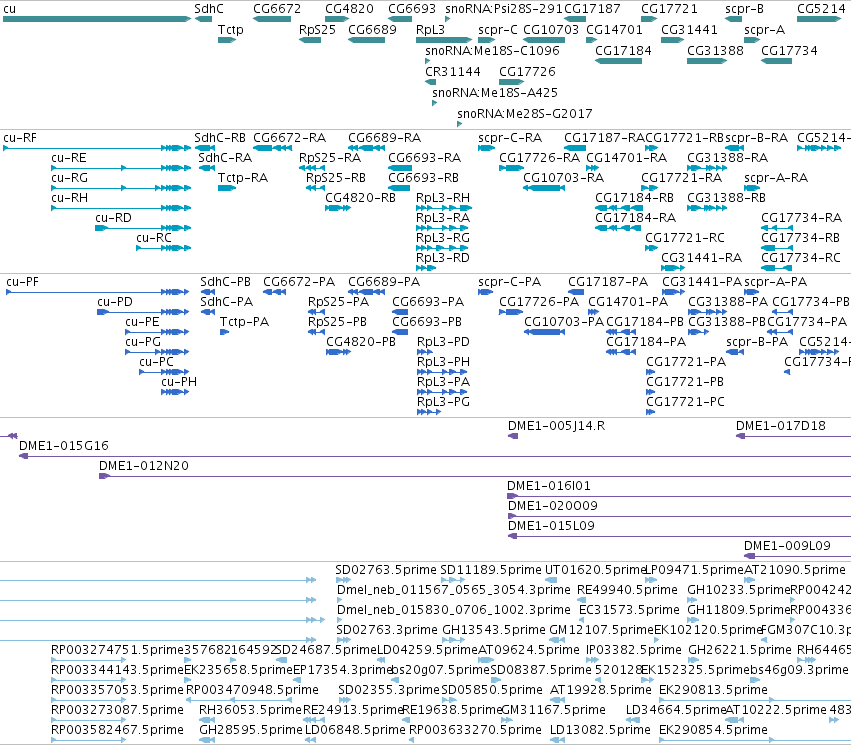
Task: Click the DME1-016I01 clone label
Action: tap(549, 486)
